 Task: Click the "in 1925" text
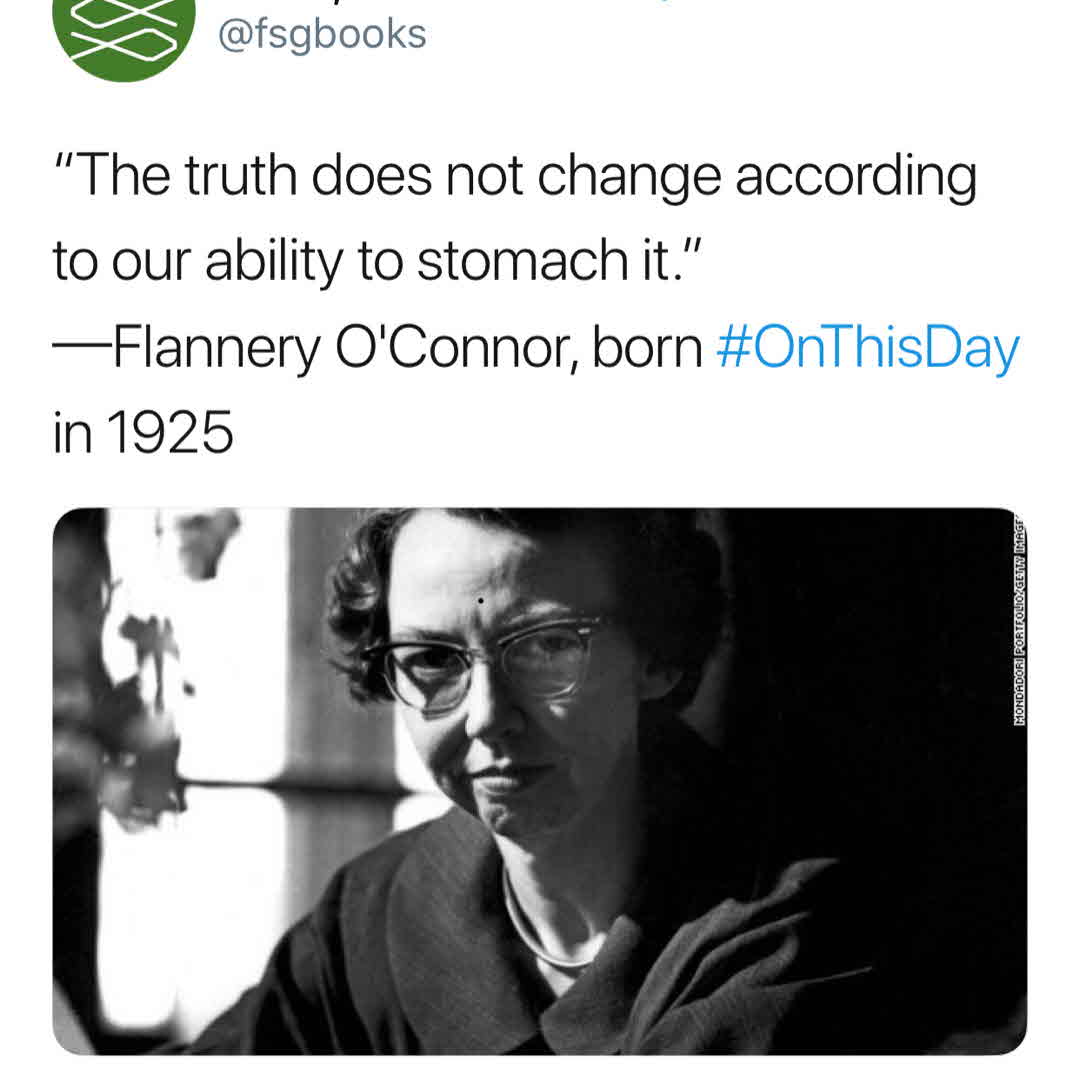tap(143, 433)
